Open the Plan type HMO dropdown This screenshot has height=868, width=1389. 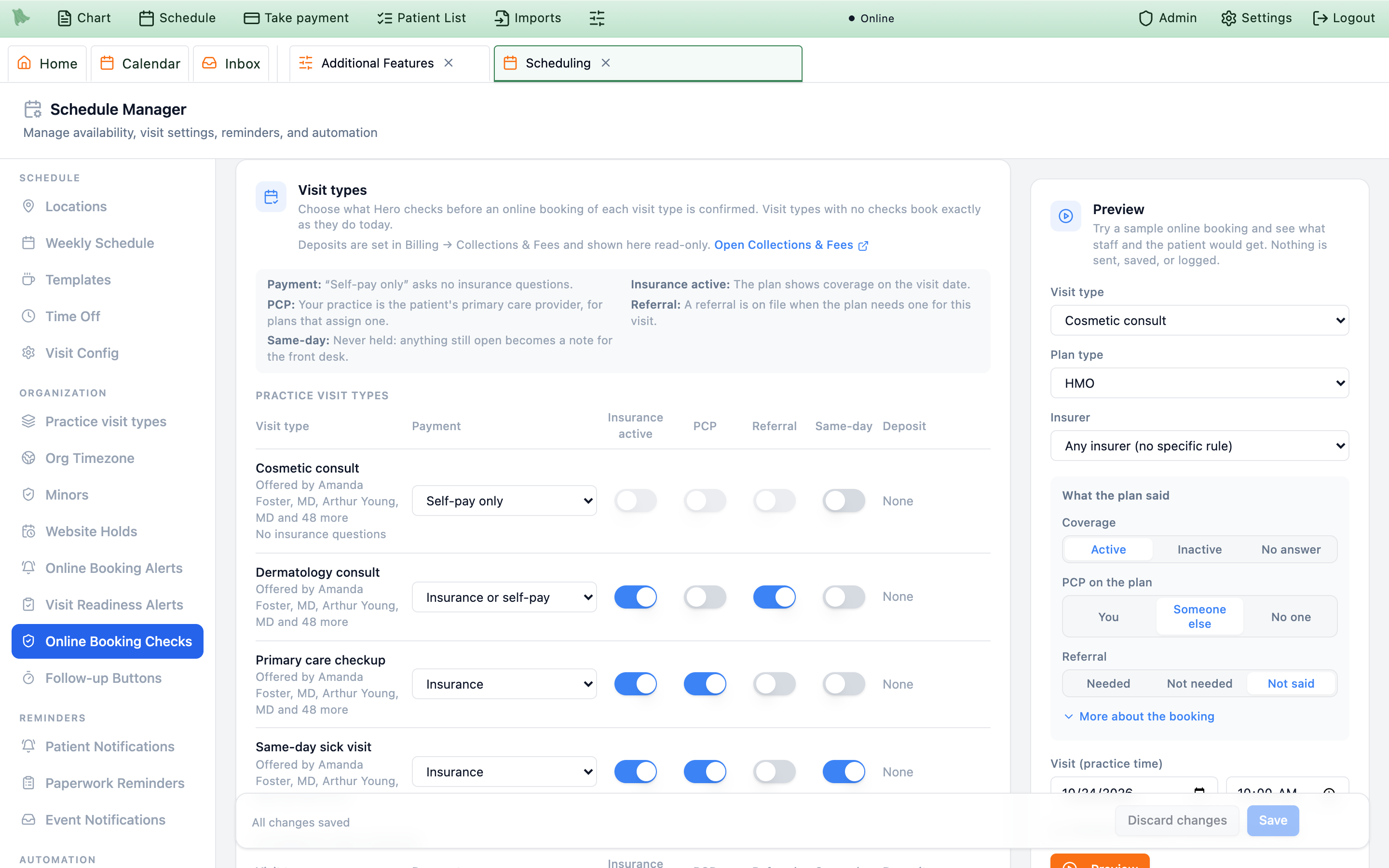pyautogui.click(x=1199, y=383)
